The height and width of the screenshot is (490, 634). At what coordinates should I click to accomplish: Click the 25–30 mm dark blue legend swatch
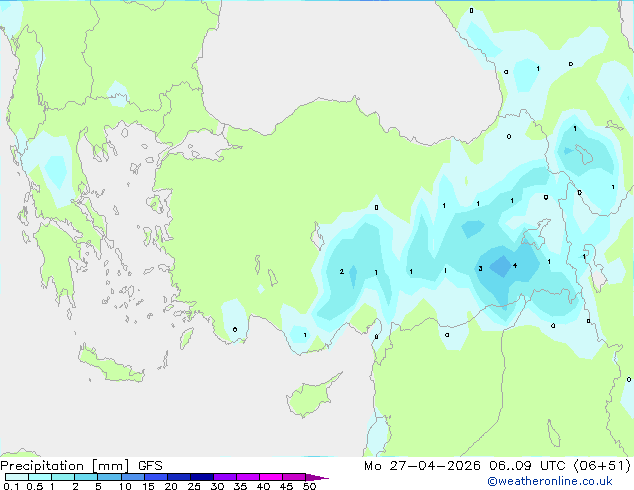201,477
